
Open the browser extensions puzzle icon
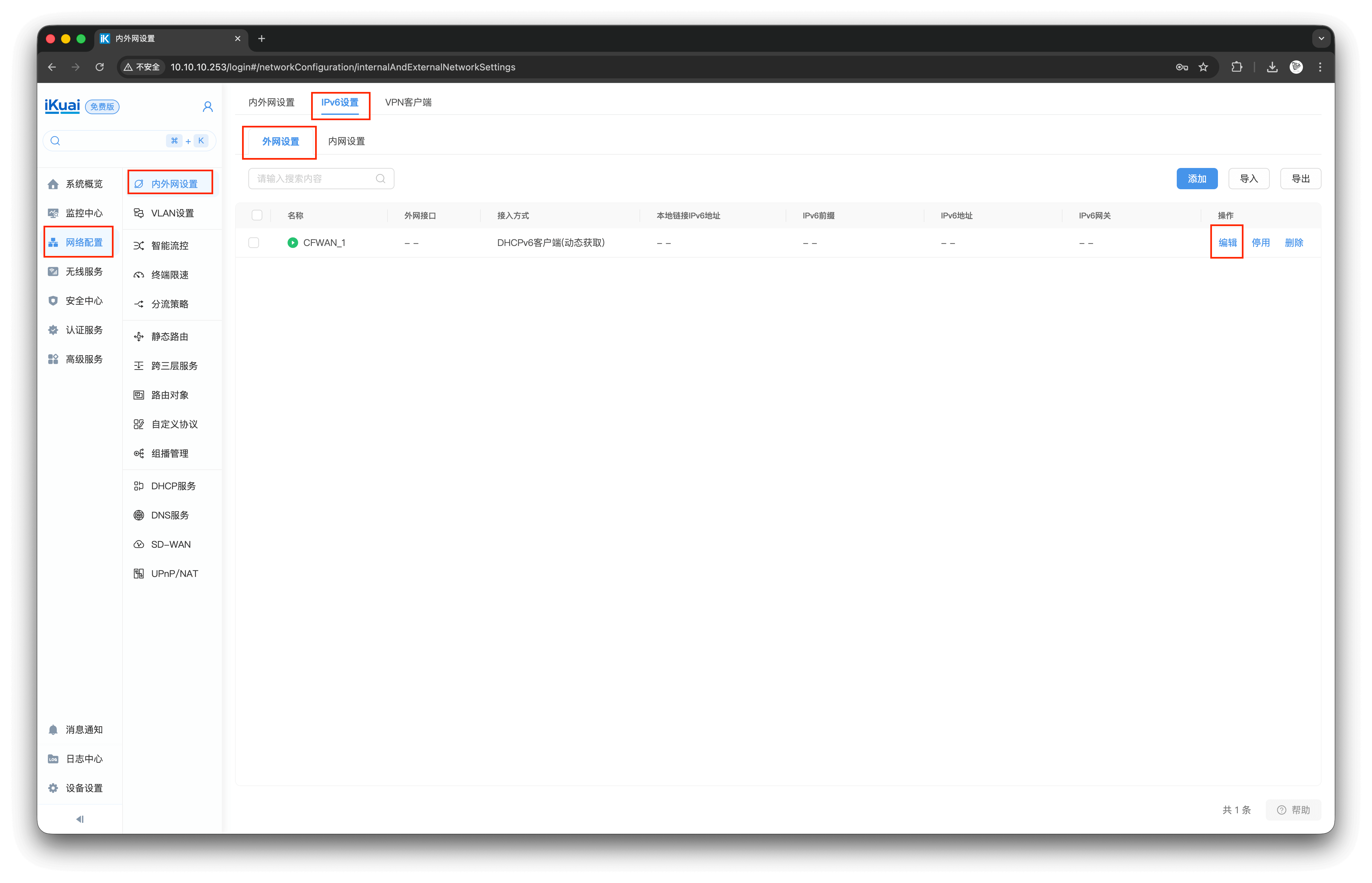tap(1237, 67)
